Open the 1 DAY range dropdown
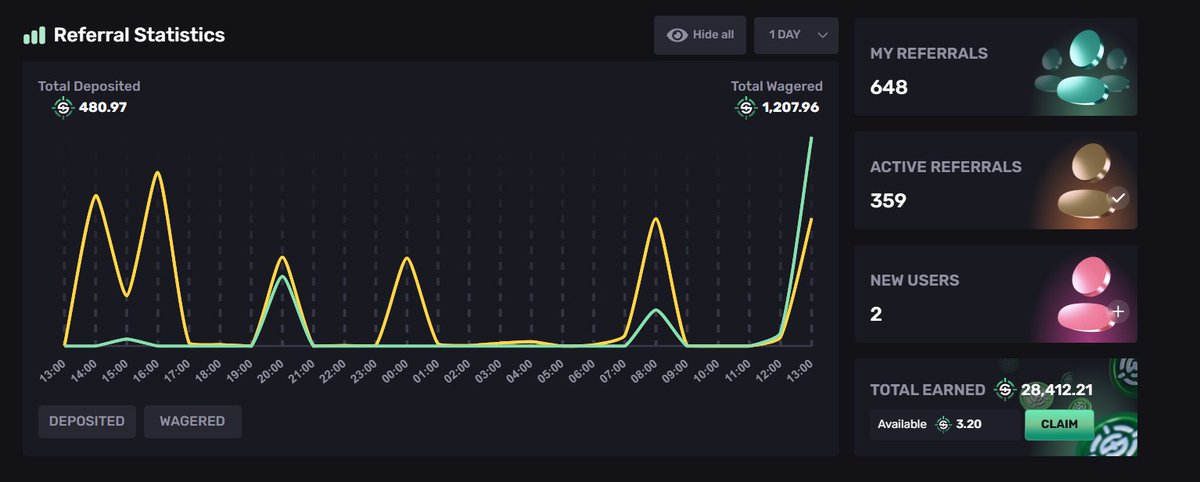The height and width of the screenshot is (482, 1200). coord(796,35)
